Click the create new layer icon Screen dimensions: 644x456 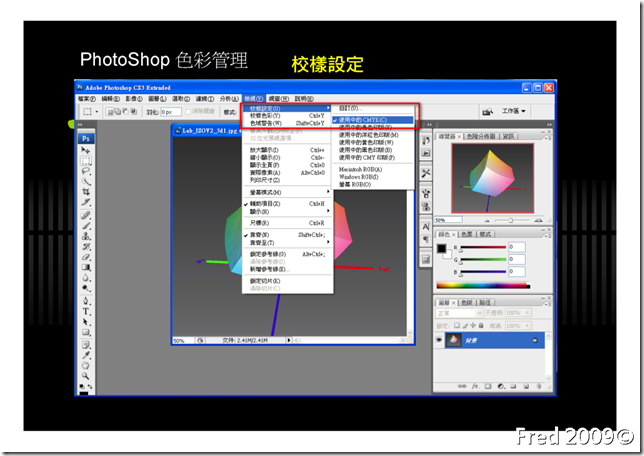(526, 386)
